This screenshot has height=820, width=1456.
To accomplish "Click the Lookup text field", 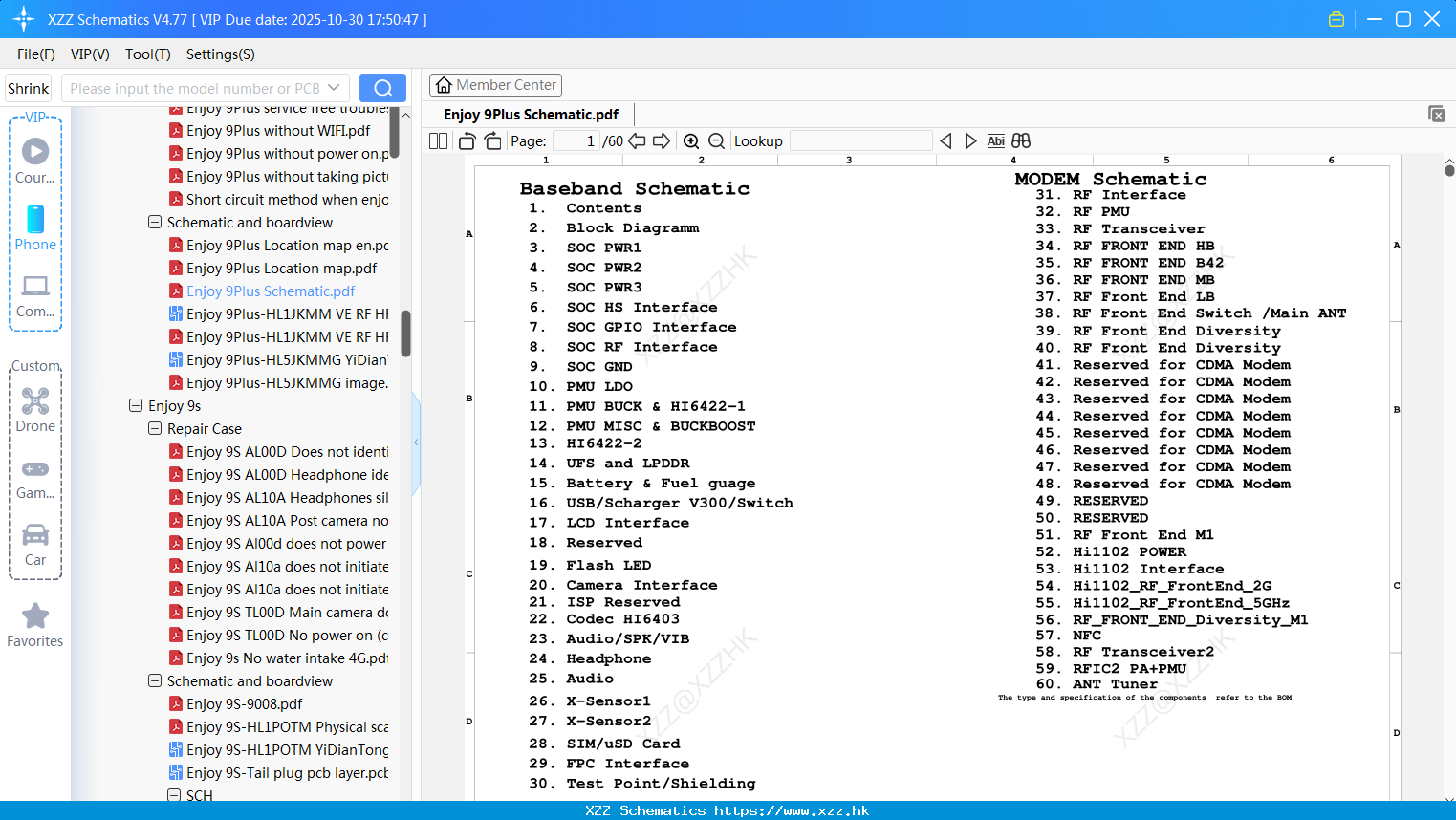I will click(x=860, y=140).
